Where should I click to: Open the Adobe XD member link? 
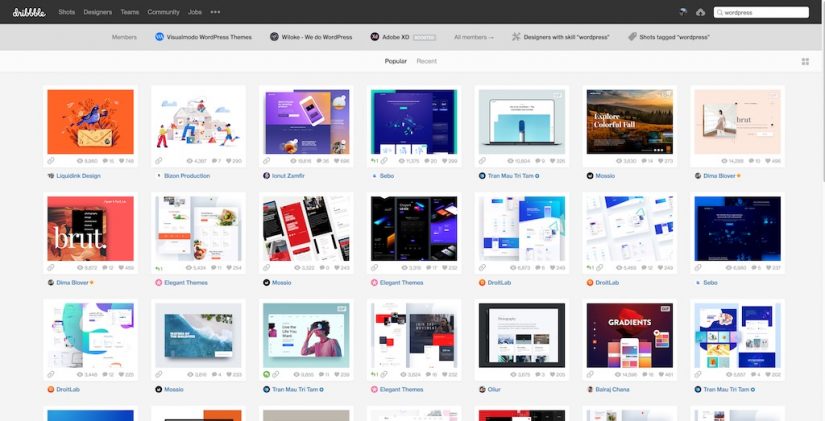395,37
